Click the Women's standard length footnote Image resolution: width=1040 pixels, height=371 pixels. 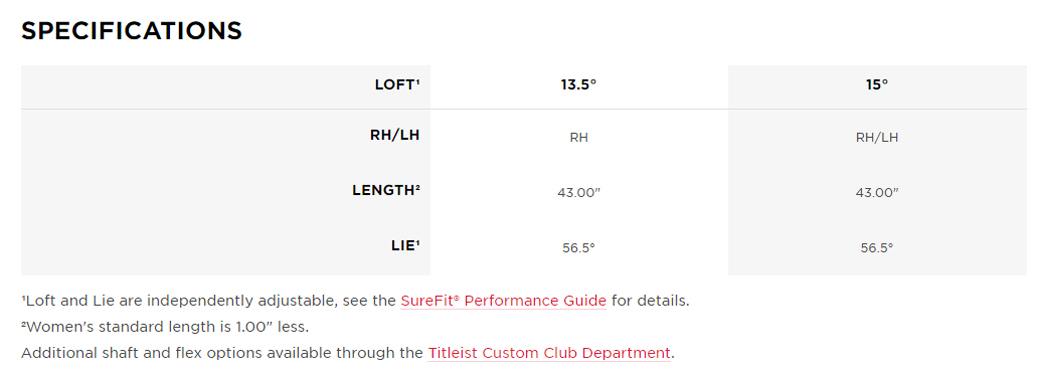165,327
